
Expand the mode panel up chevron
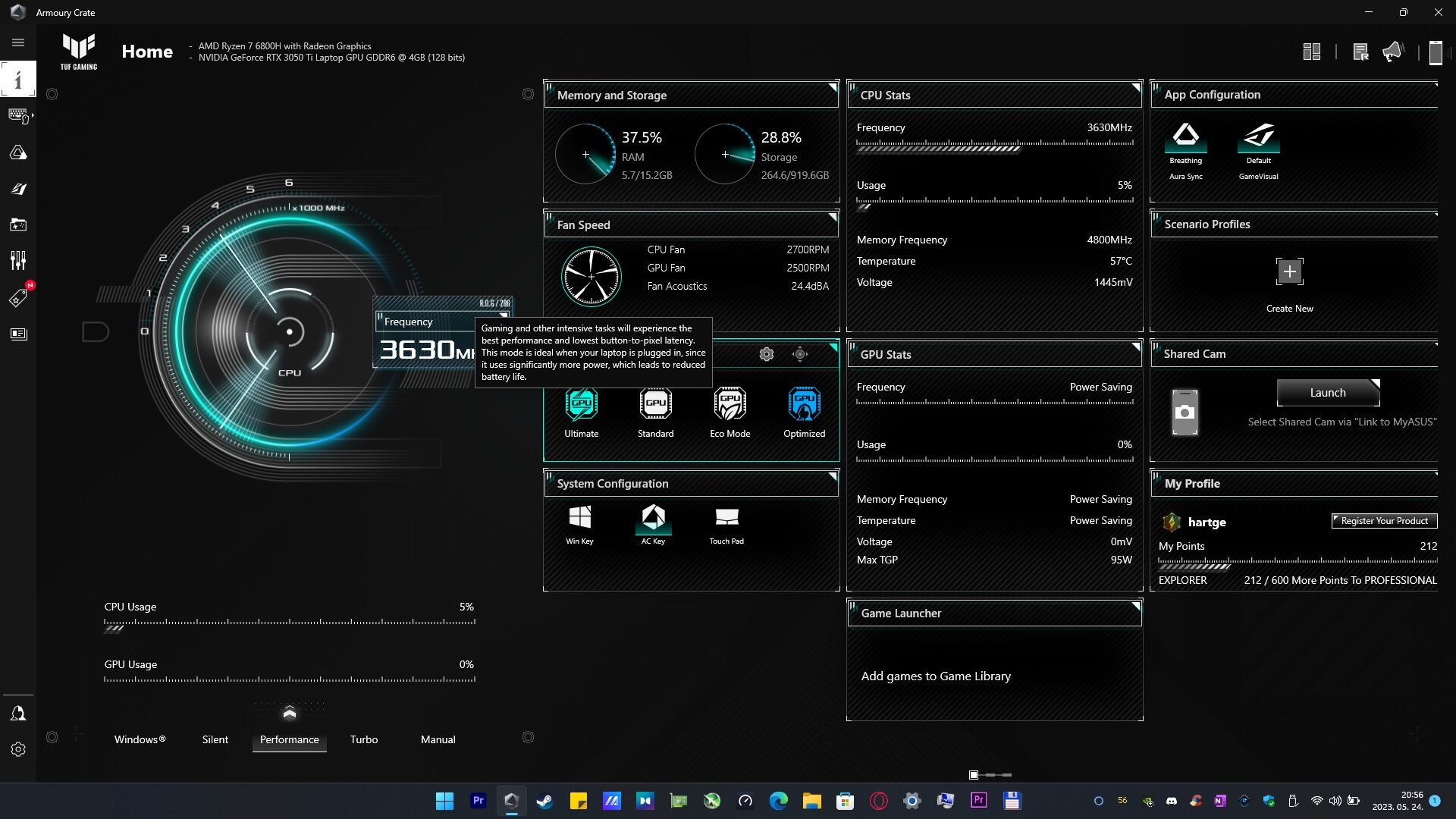290,713
